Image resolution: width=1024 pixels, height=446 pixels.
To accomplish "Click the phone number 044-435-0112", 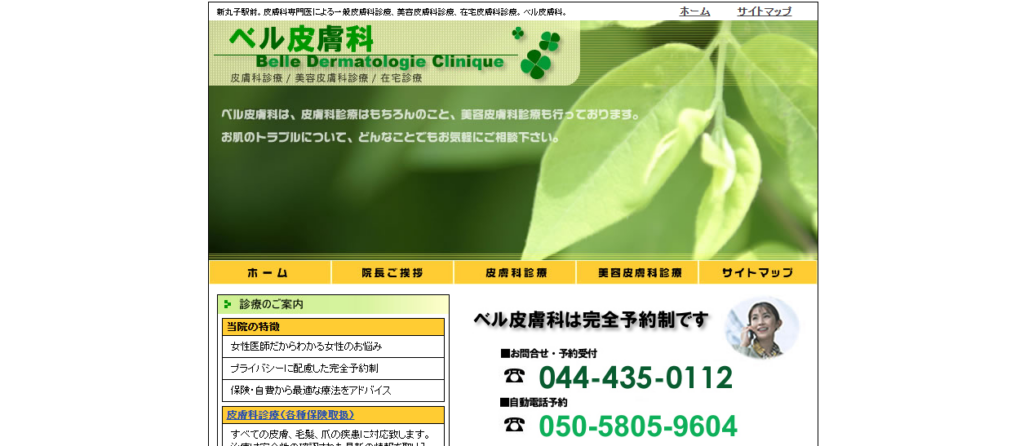I will 635,377.
